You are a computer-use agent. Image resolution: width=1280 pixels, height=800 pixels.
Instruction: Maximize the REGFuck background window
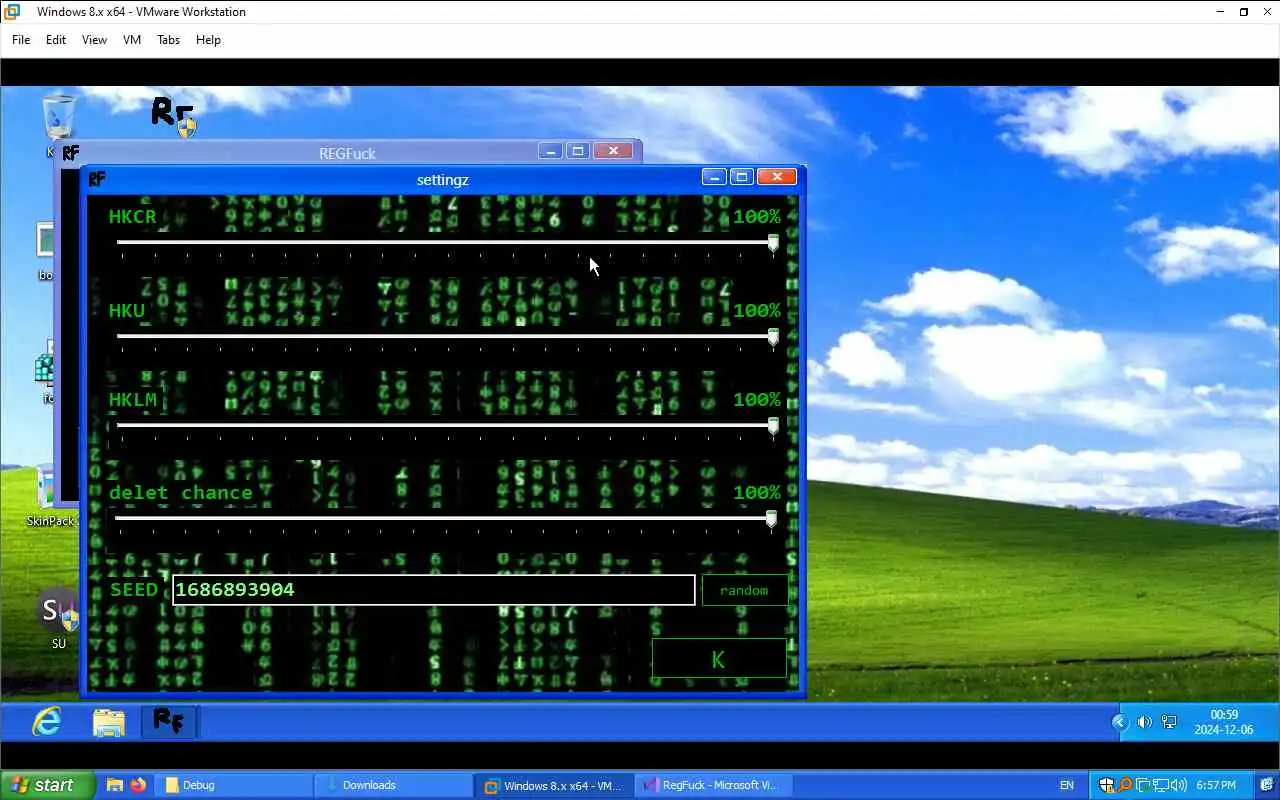pyautogui.click(x=577, y=151)
